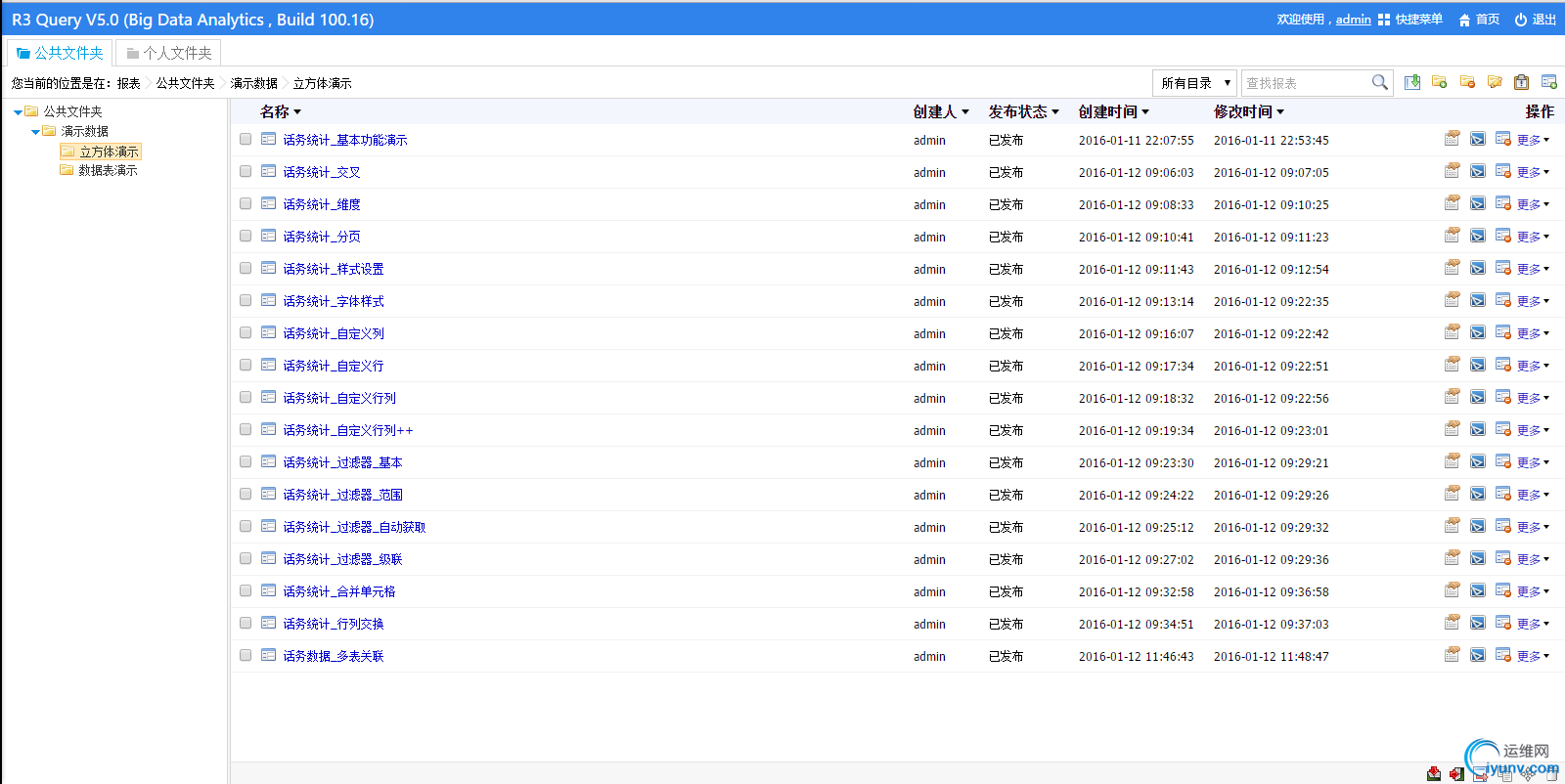Check the box for 话务数据_多表关联
Viewport: 1565px width, 784px height.
point(246,655)
